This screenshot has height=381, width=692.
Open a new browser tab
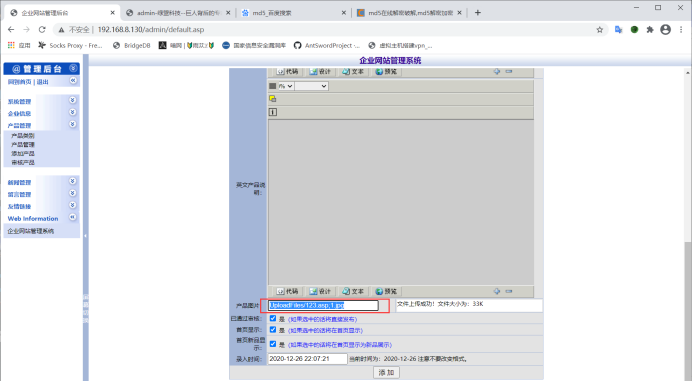coord(478,13)
